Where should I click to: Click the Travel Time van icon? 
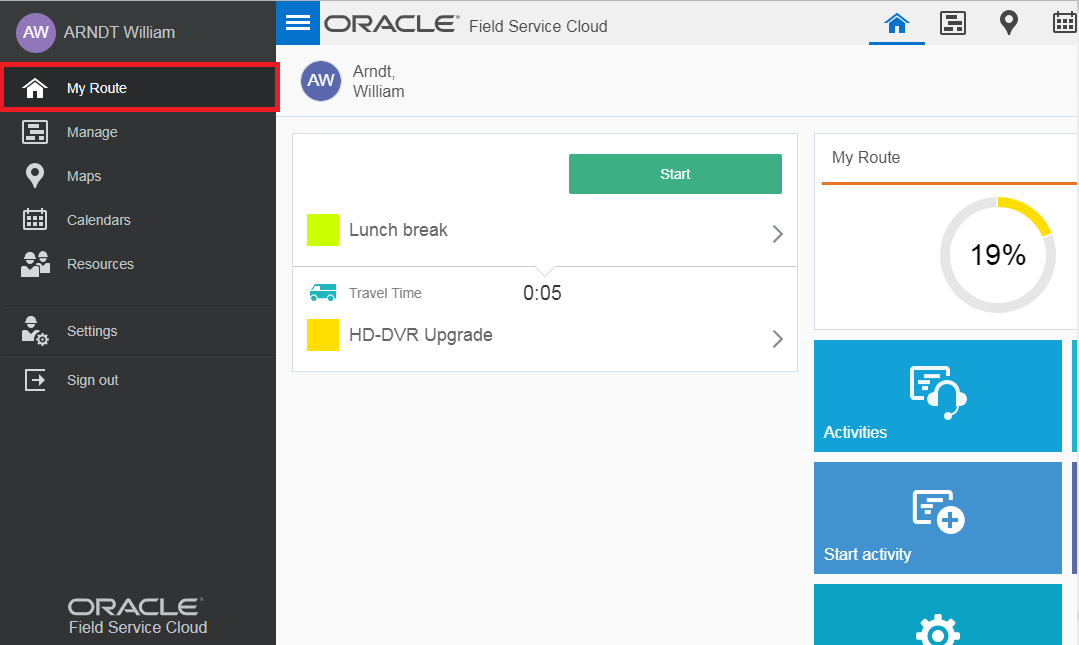click(x=323, y=293)
